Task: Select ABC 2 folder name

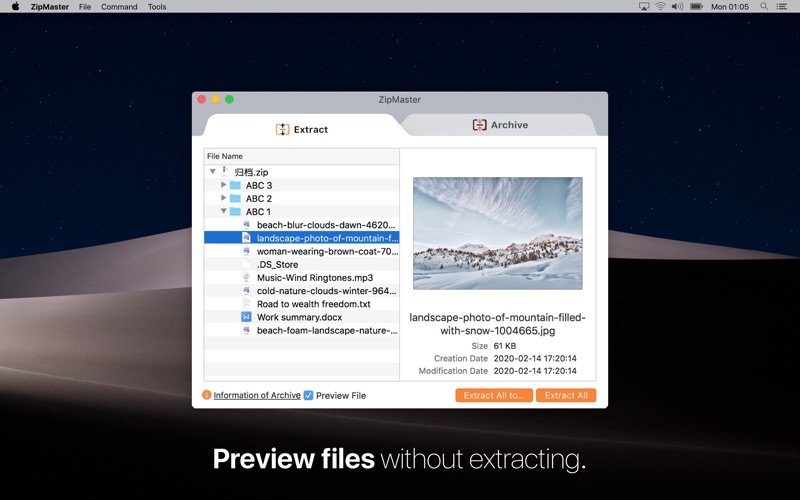Action: point(259,198)
